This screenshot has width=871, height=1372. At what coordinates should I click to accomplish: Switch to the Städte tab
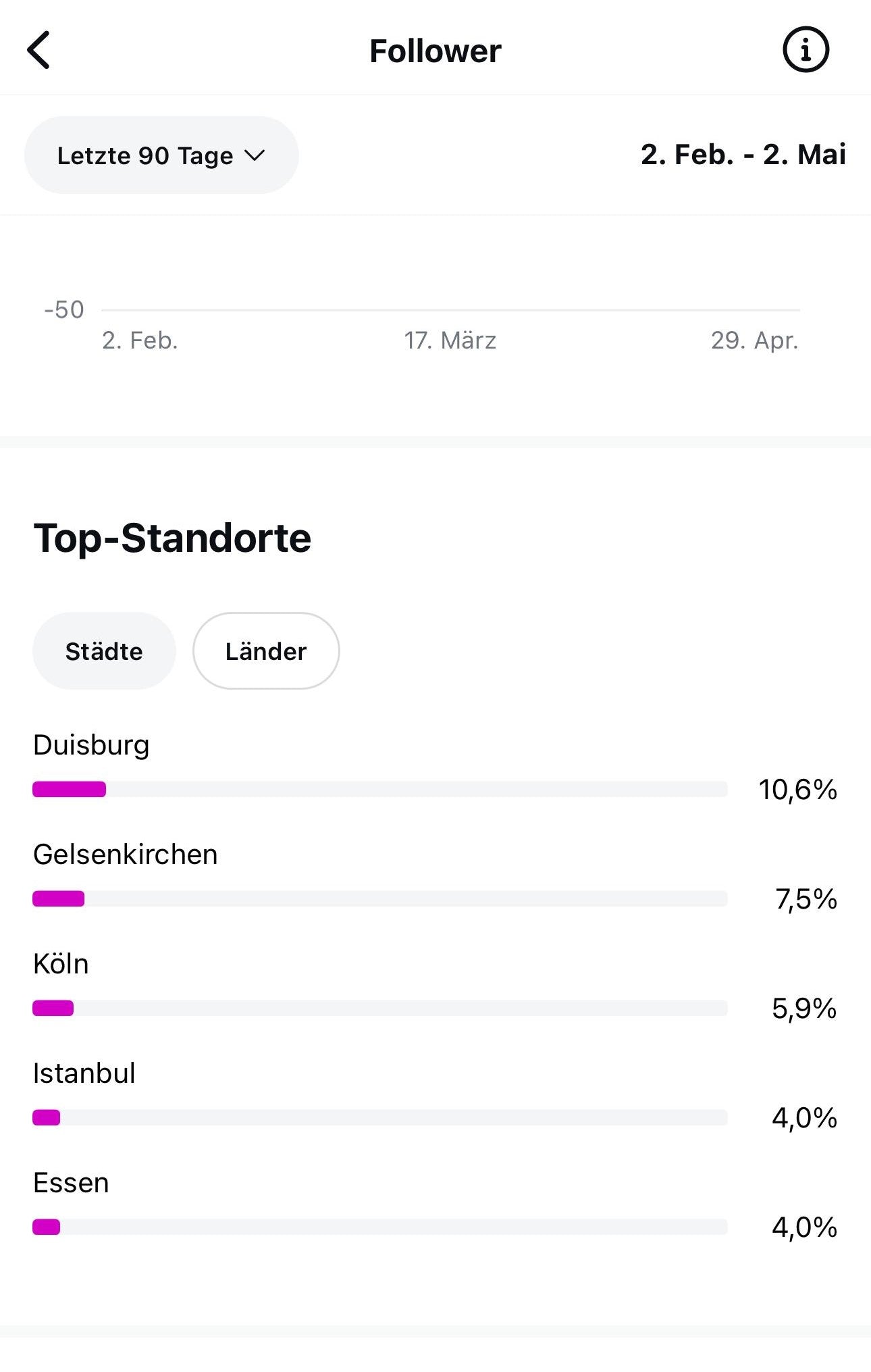click(104, 651)
